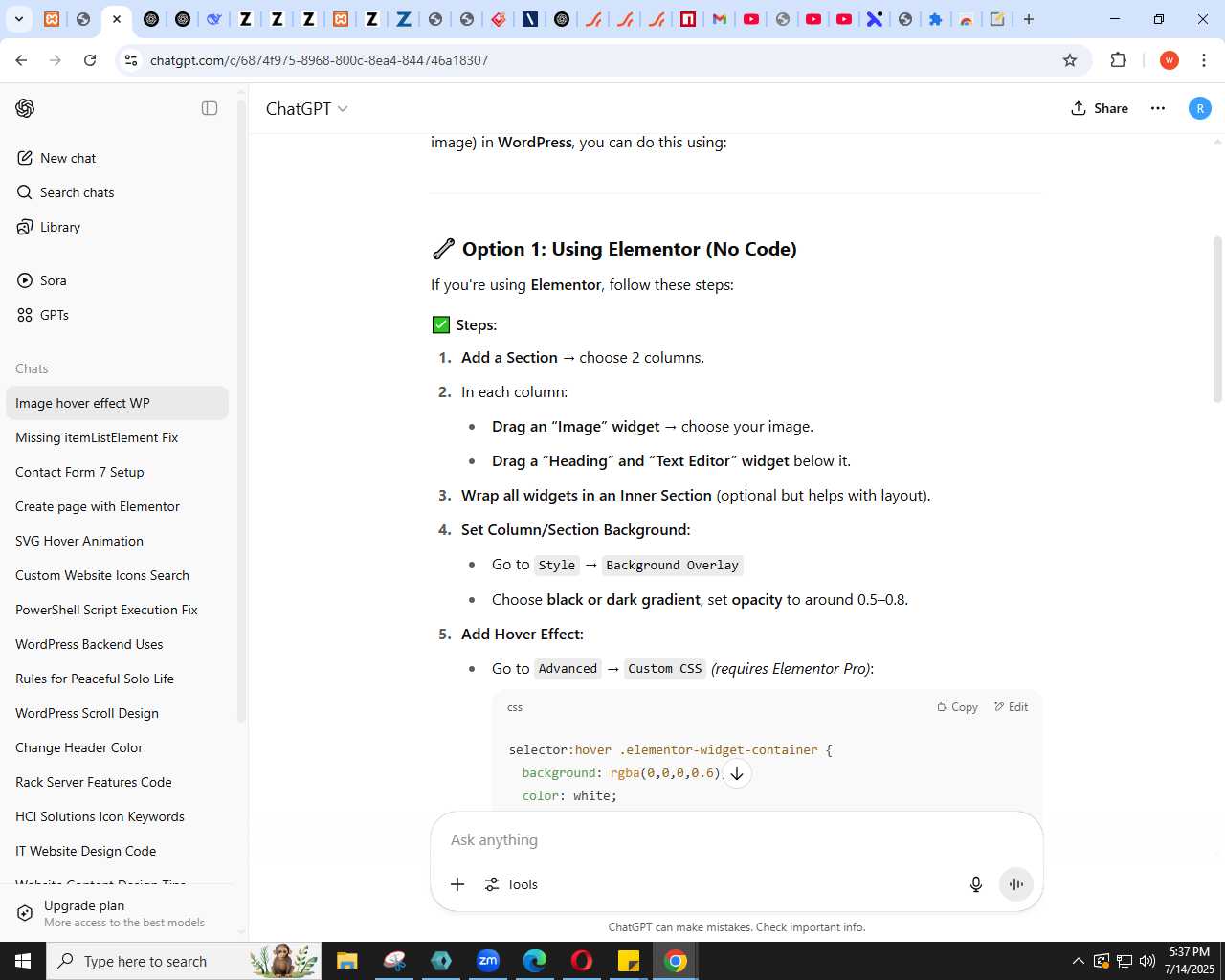This screenshot has width=1225, height=980.
Task: Click the Chrome taskbar icon
Action: [676, 961]
